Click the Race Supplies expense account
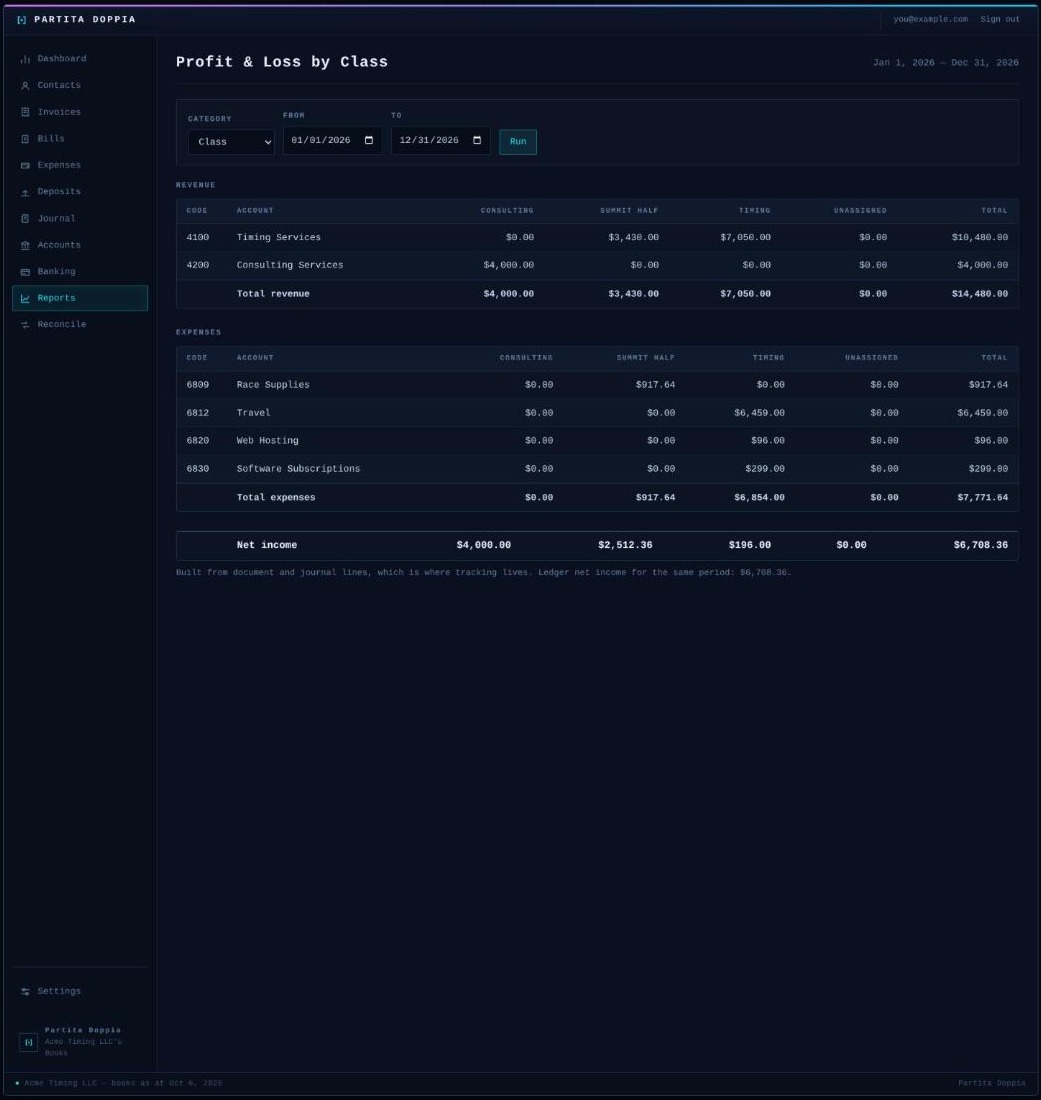The height and width of the screenshot is (1100, 1041). point(273,385)
